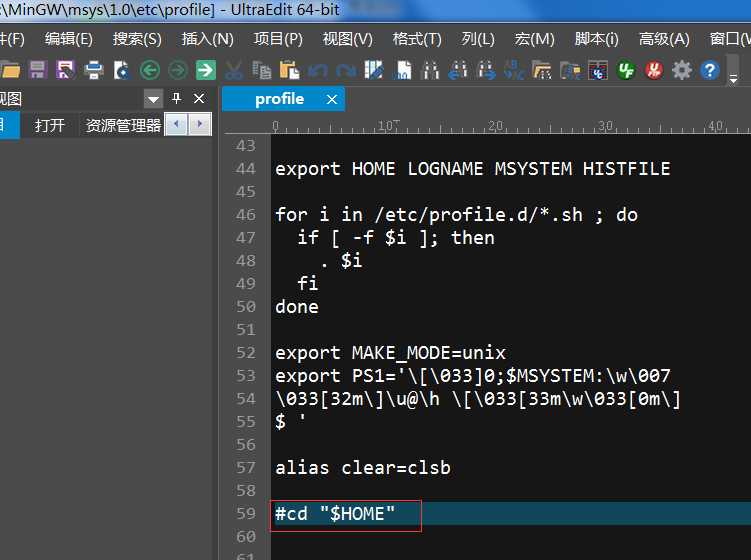Click the 'done' line in the editor
Image resolution: width=751 pixels, height=560 pixels.
point(296,307)
